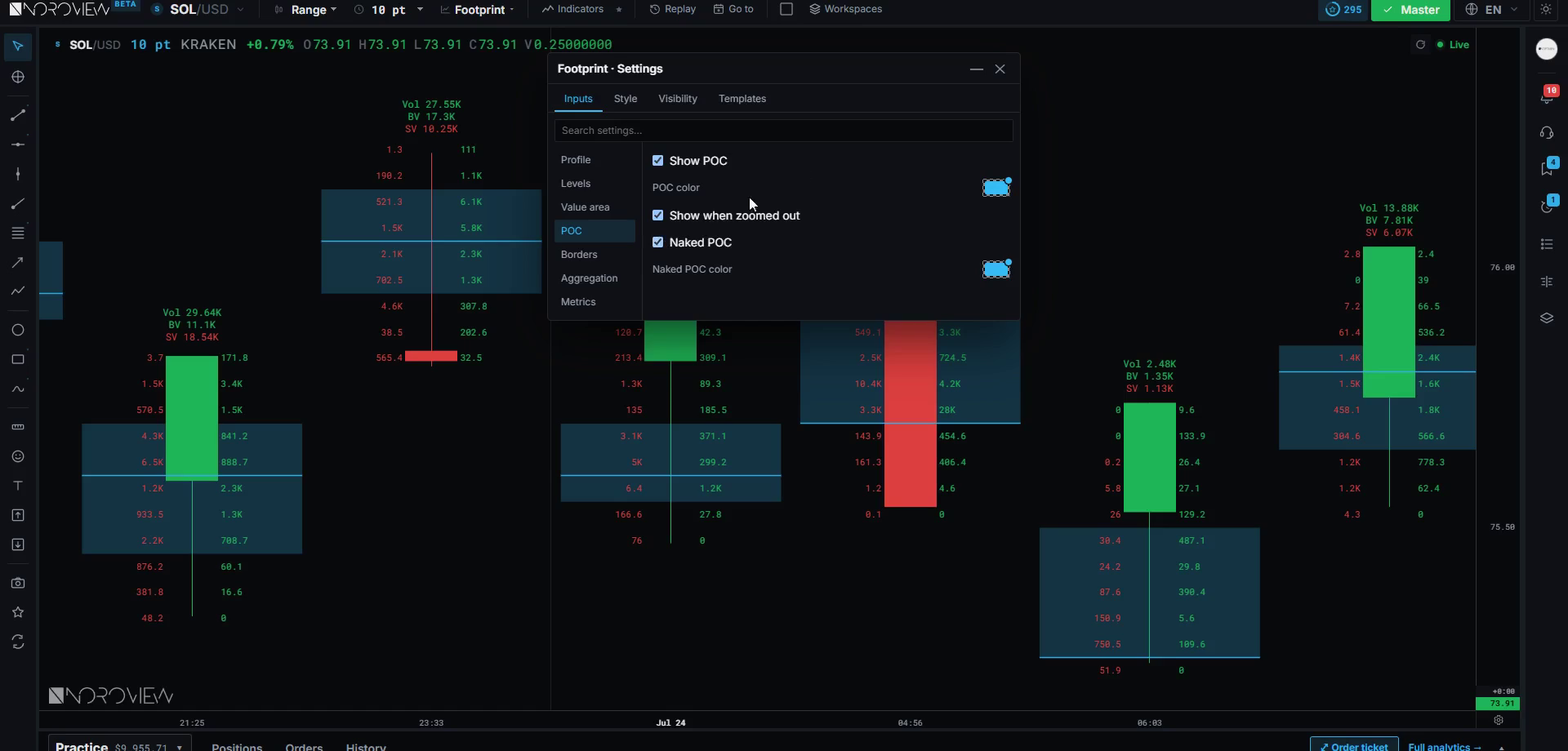The height and width of the screenshot is (751, 1568).
Task: Start bar Replay mode
Action: click(673, 9)
